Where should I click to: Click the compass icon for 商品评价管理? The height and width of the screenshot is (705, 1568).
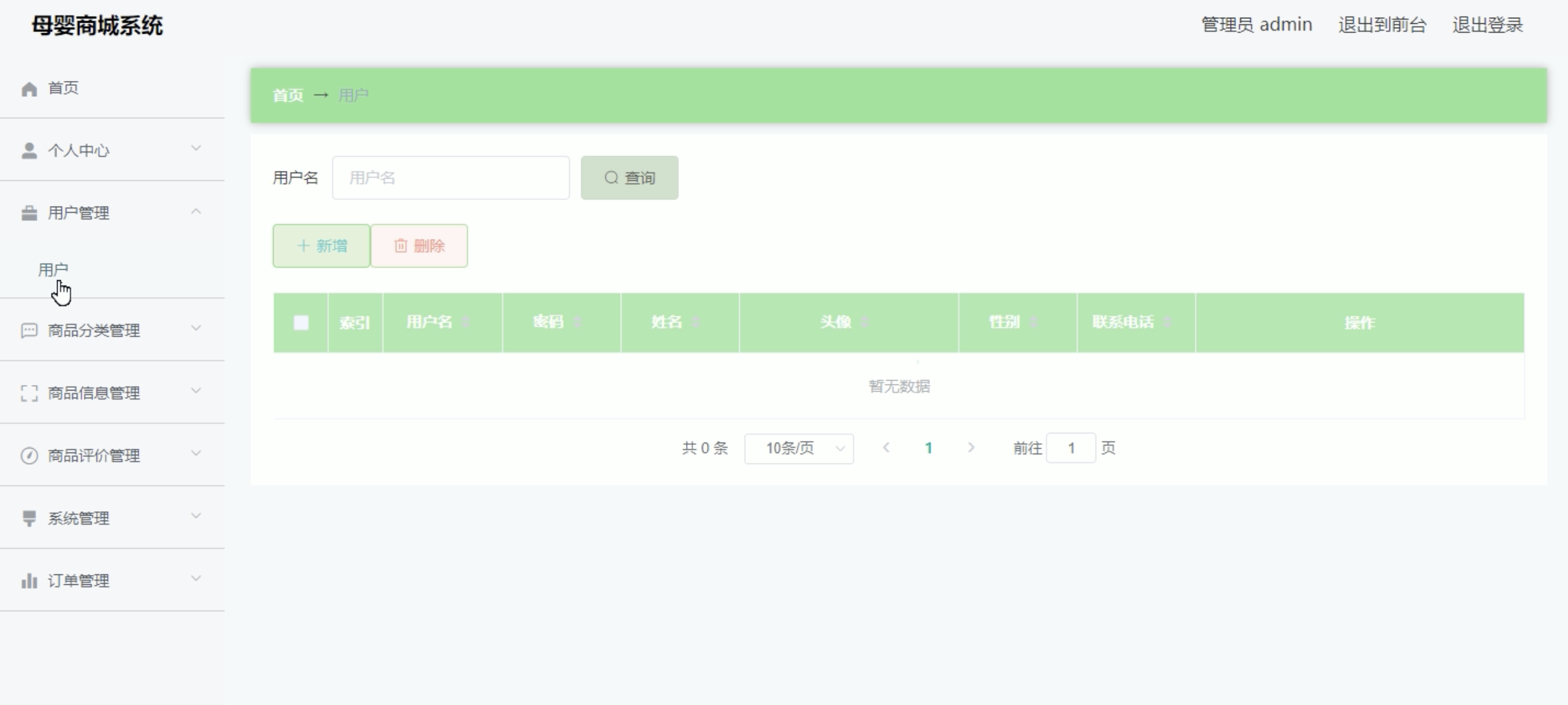[29, 455]
